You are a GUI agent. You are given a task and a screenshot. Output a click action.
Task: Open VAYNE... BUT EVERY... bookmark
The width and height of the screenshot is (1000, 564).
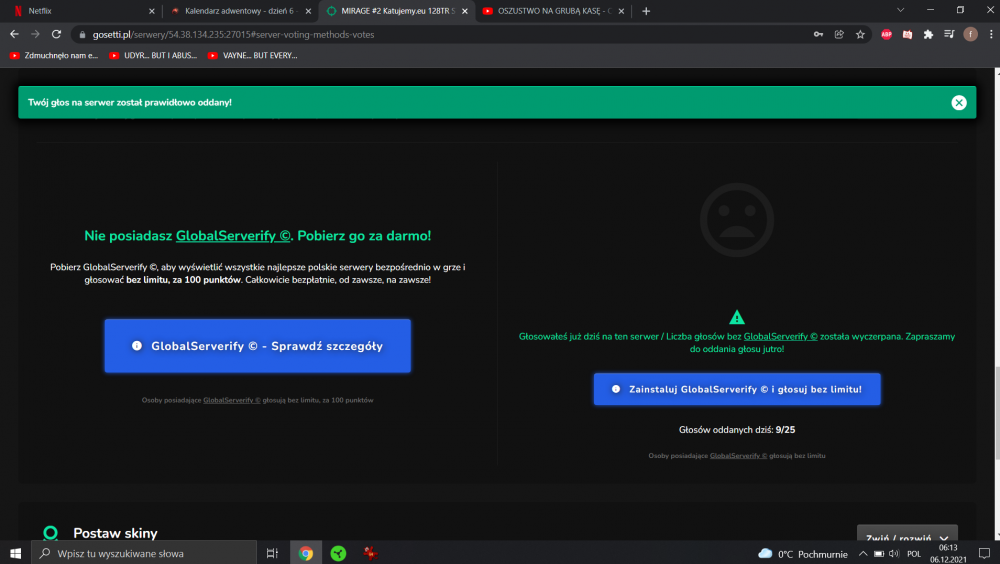pyautogui.click(x=253, y=56)
